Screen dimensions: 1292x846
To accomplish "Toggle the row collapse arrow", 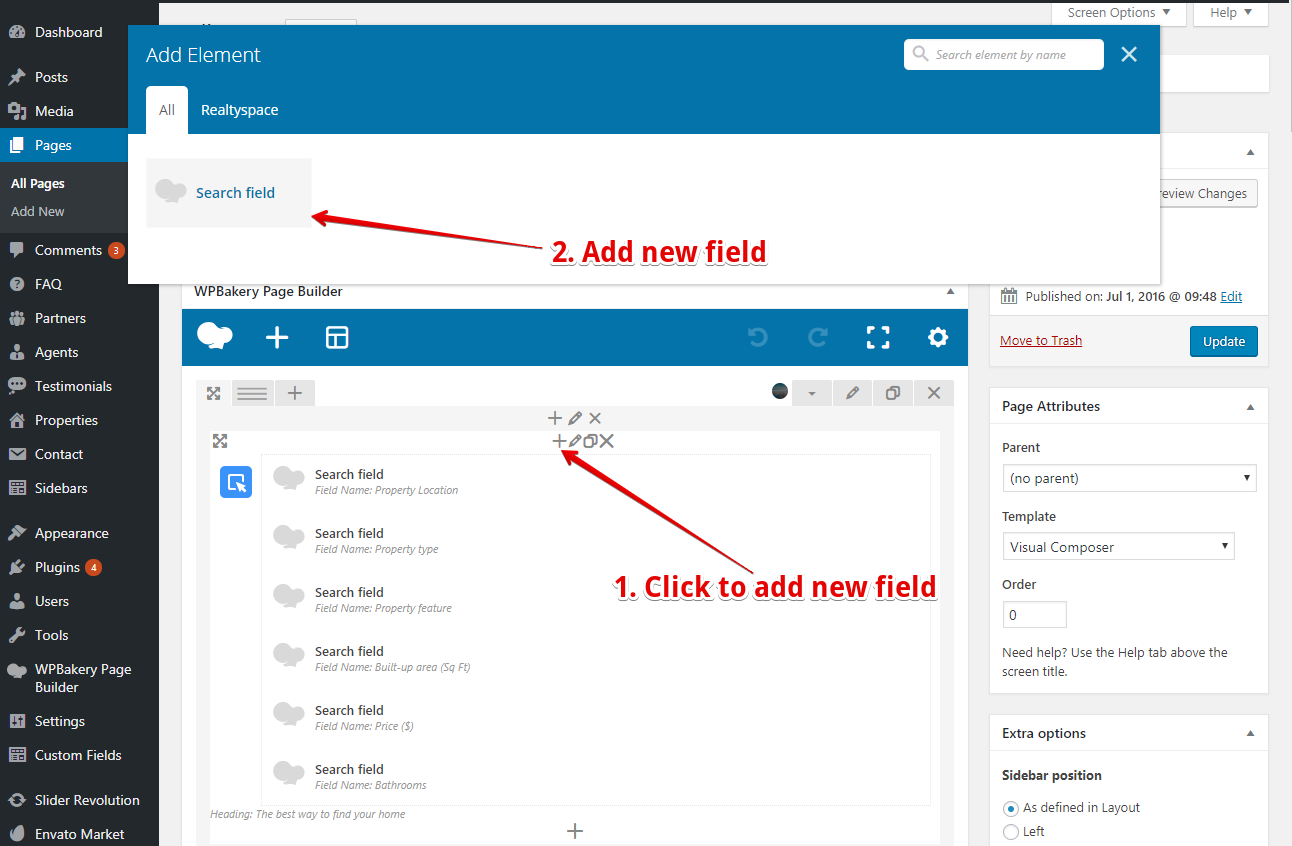I will [812, 393].
